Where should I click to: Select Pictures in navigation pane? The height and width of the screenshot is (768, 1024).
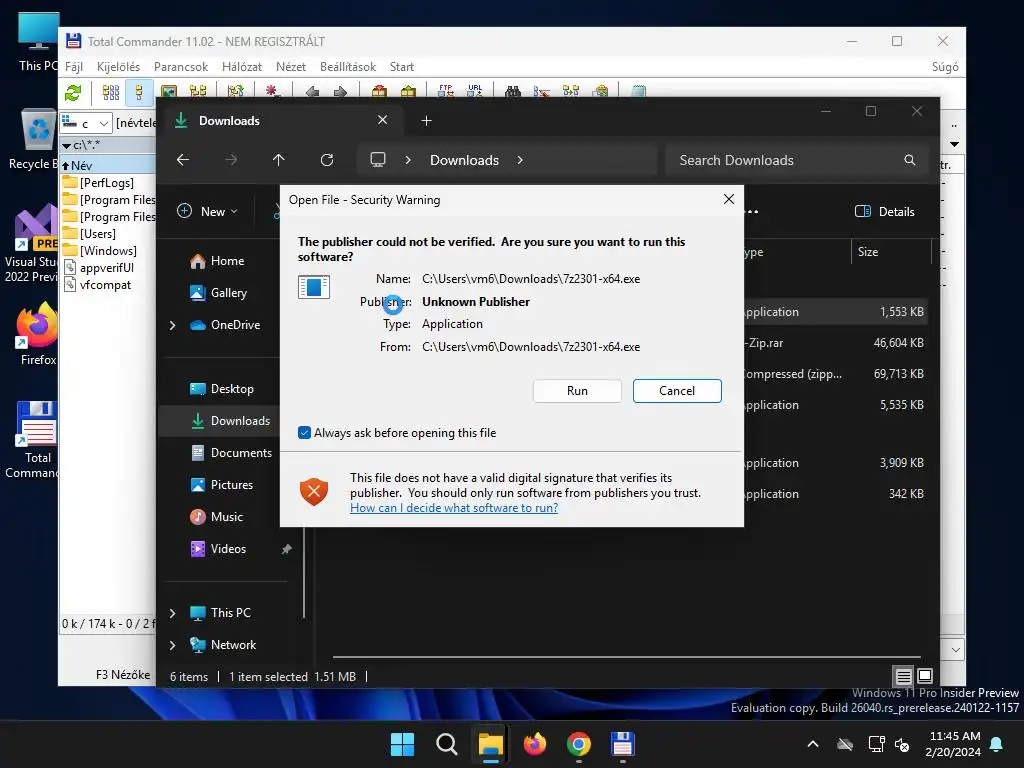(x=231, y=485)
